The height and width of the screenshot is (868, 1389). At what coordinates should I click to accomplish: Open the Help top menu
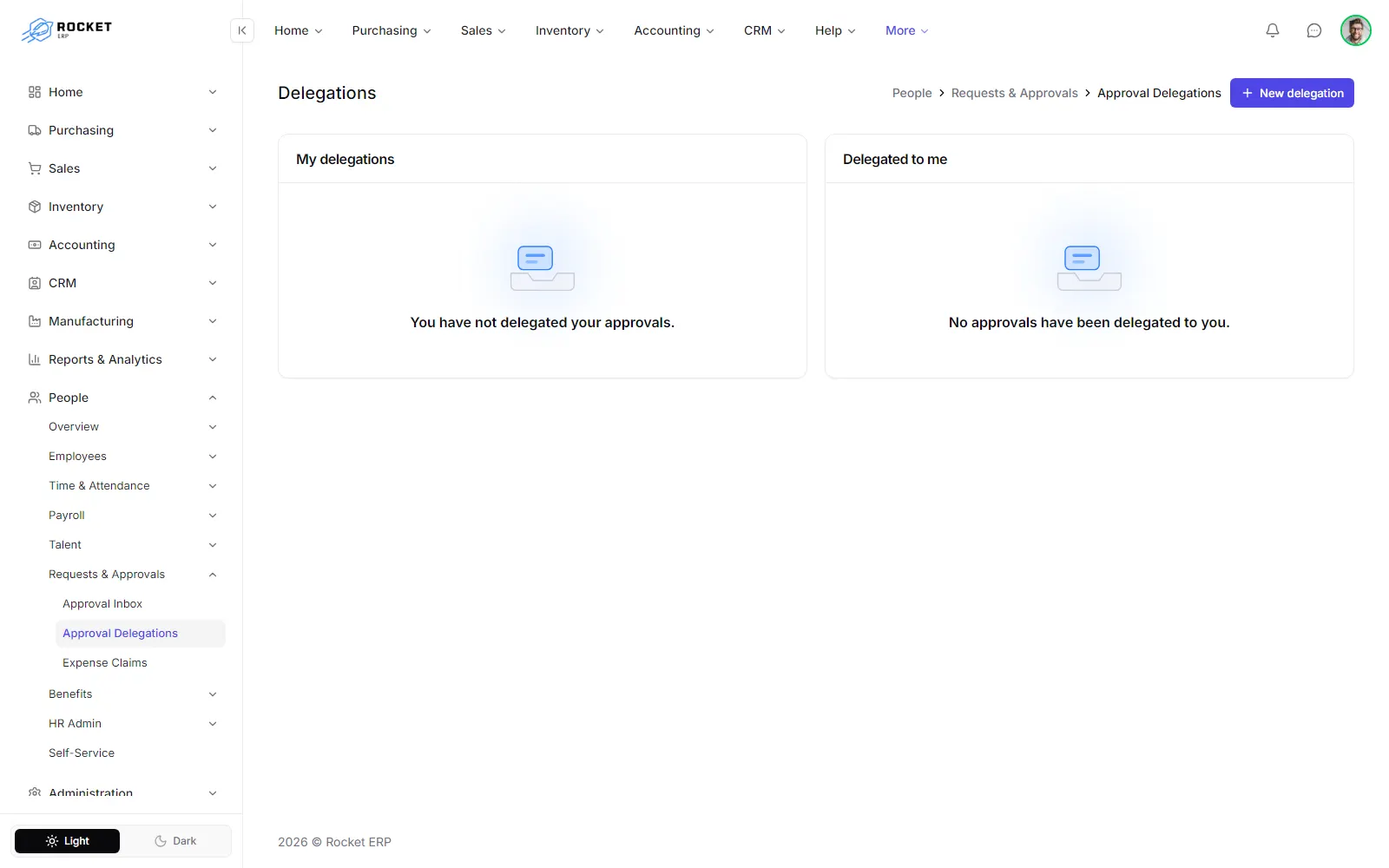[x=835, y=30]
